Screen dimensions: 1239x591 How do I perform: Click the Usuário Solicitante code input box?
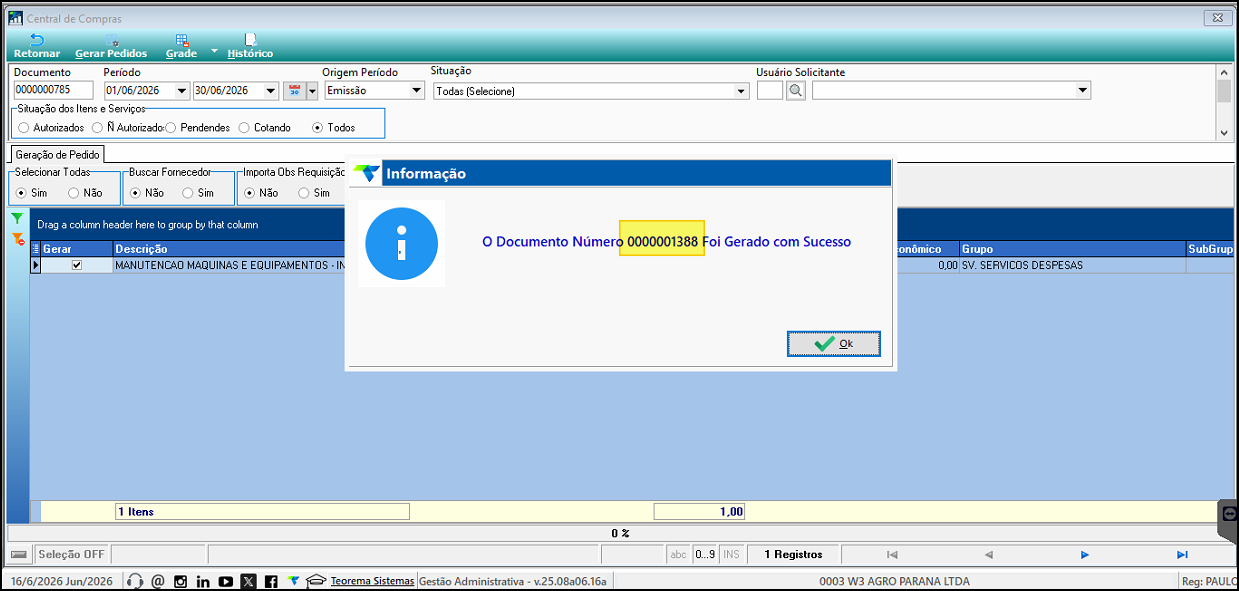[770, 91]
